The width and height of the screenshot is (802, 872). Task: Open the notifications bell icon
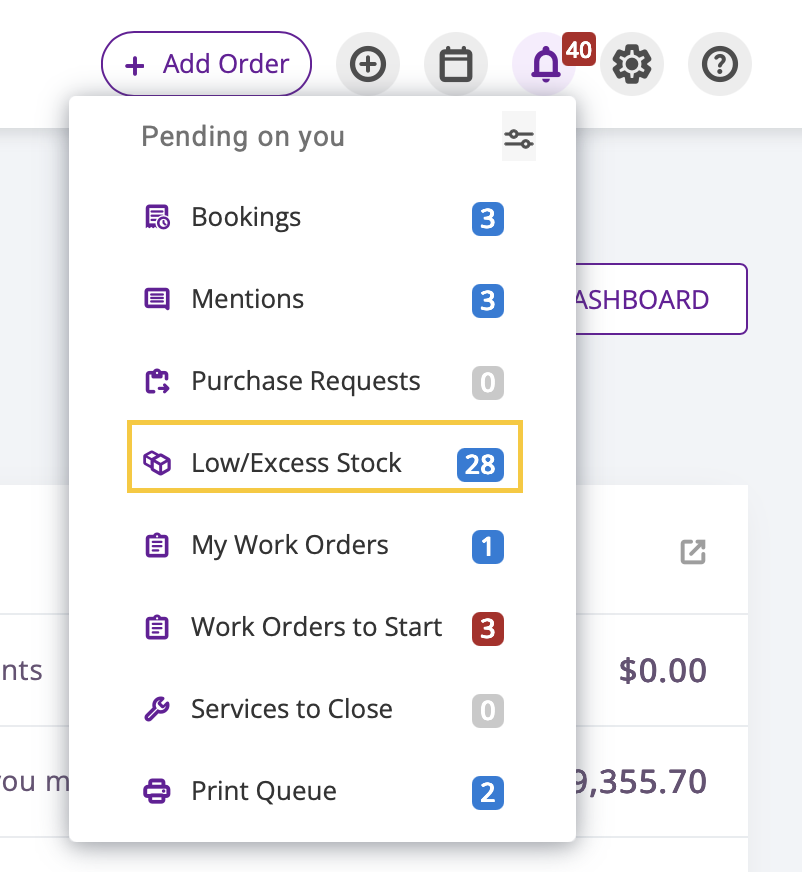(544, 64)
